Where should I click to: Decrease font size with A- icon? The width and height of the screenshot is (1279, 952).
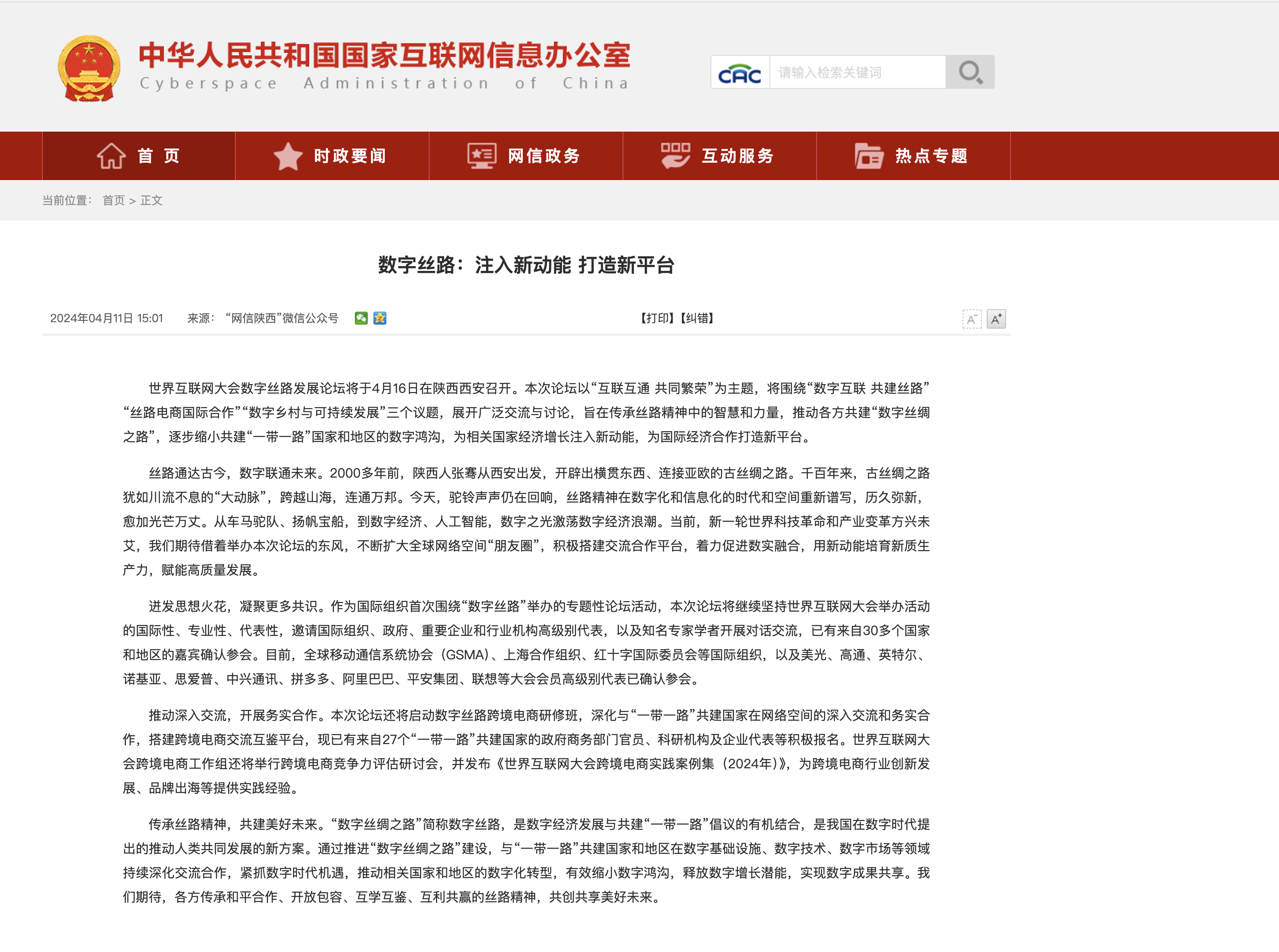coord(972,319)
